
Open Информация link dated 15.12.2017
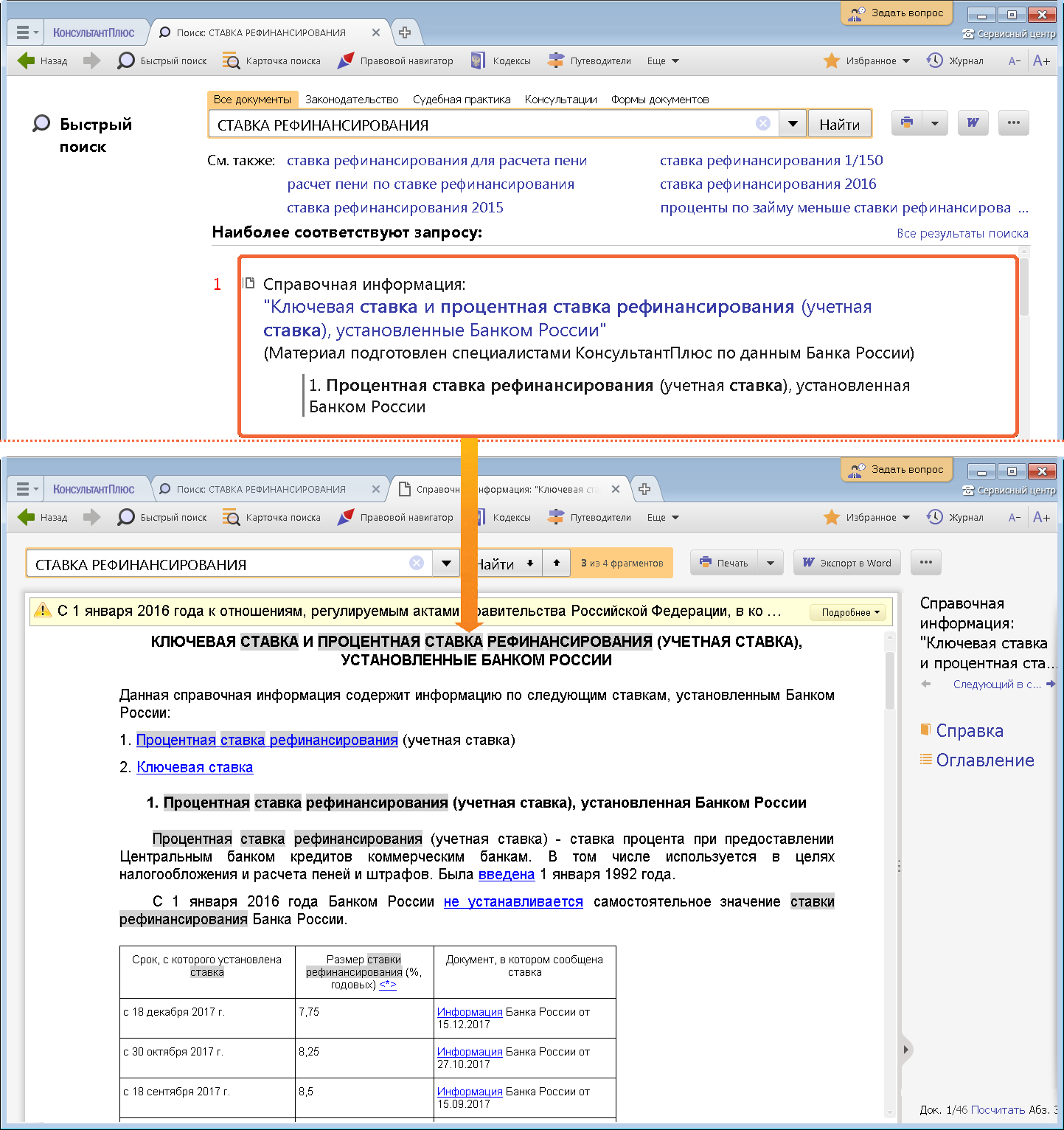(x=470, y=1012)
